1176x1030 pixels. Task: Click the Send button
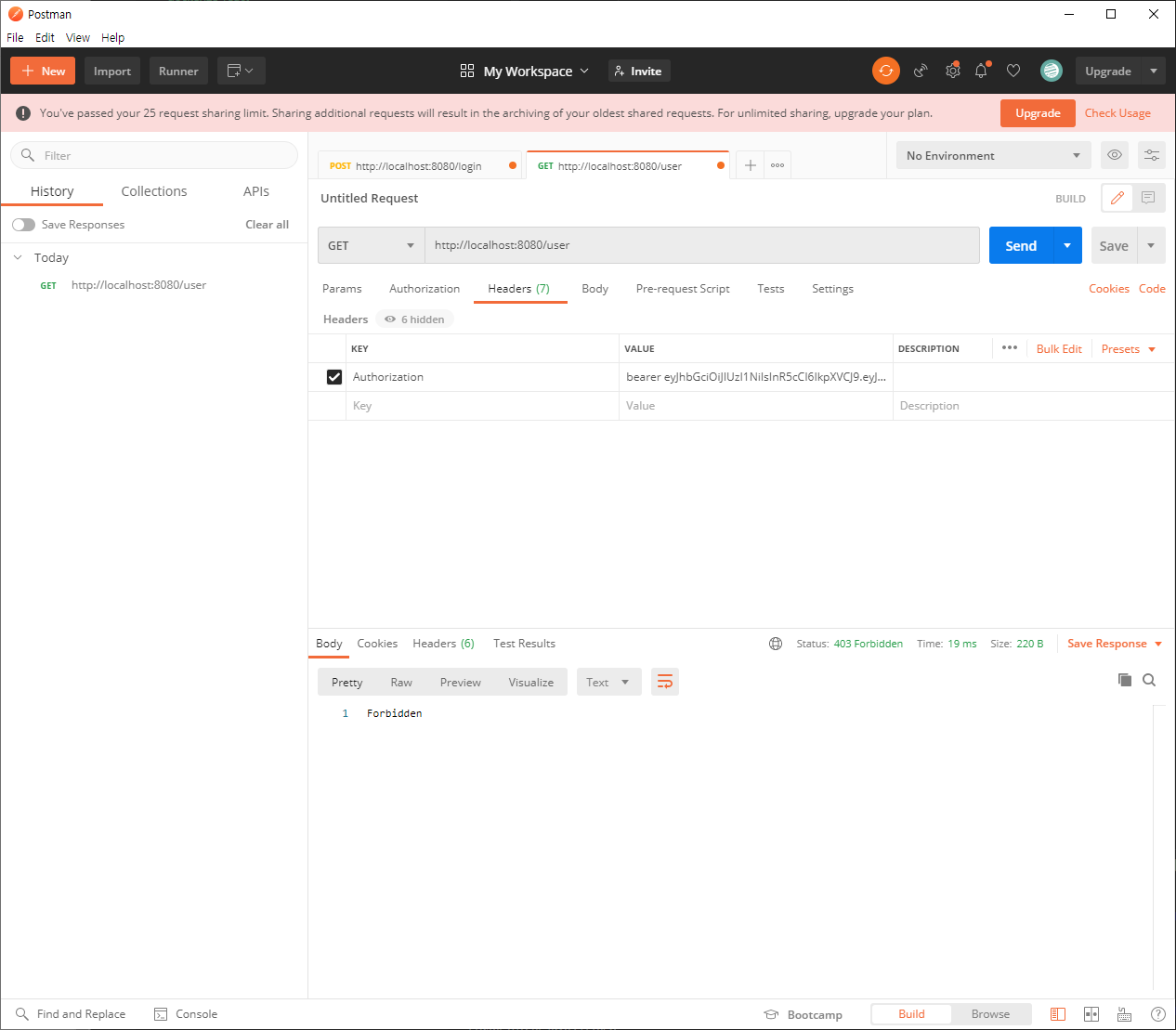(x=1021, y=245)
